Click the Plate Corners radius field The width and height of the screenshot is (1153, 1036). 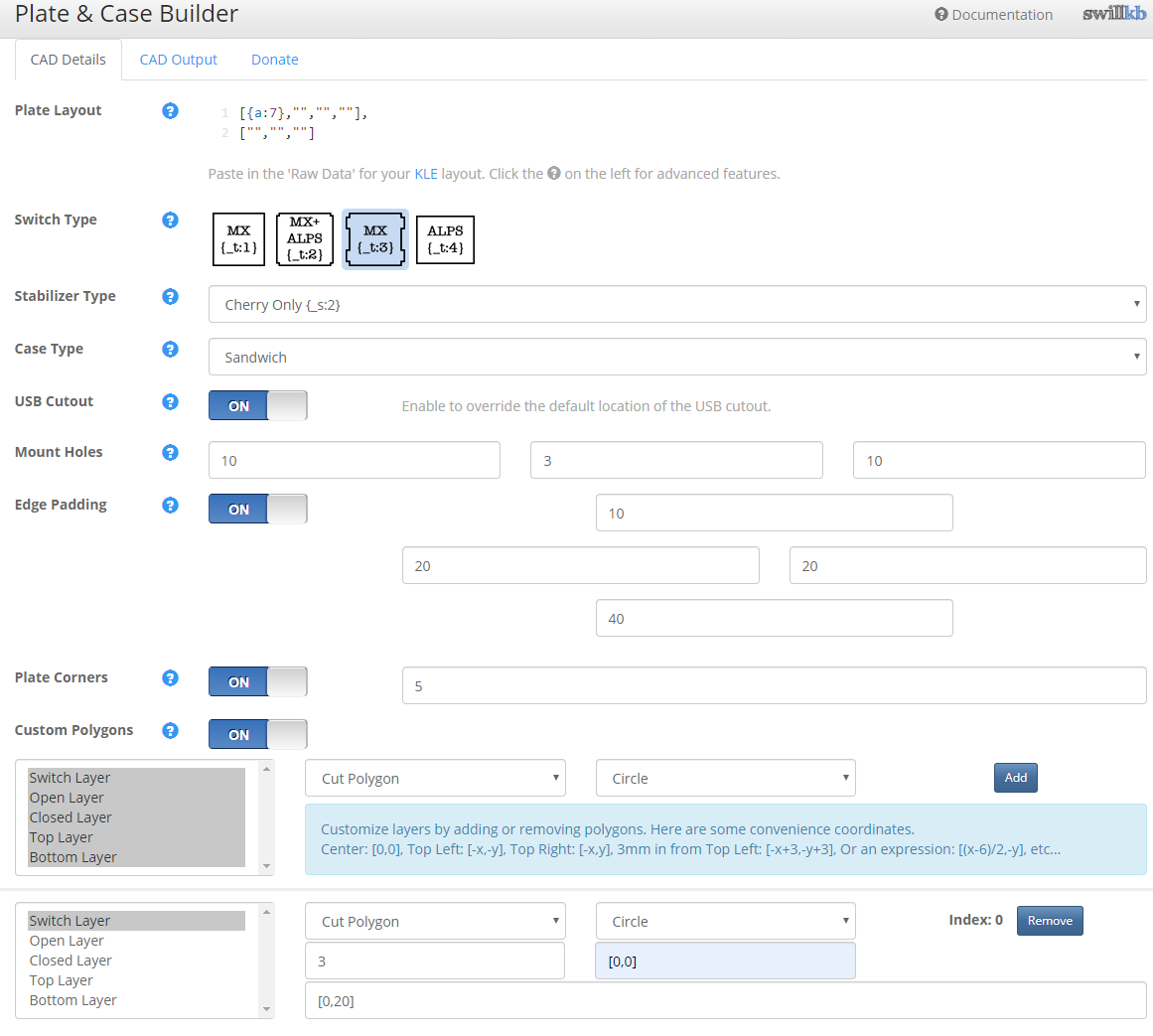pos(775,686)
